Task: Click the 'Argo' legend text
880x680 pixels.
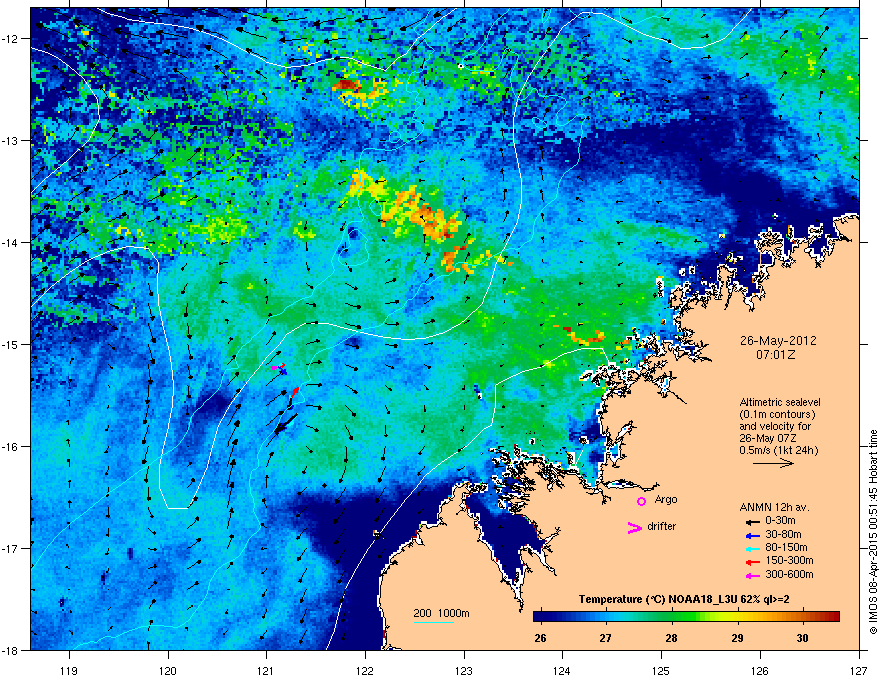Action: (x=666, y=500)
